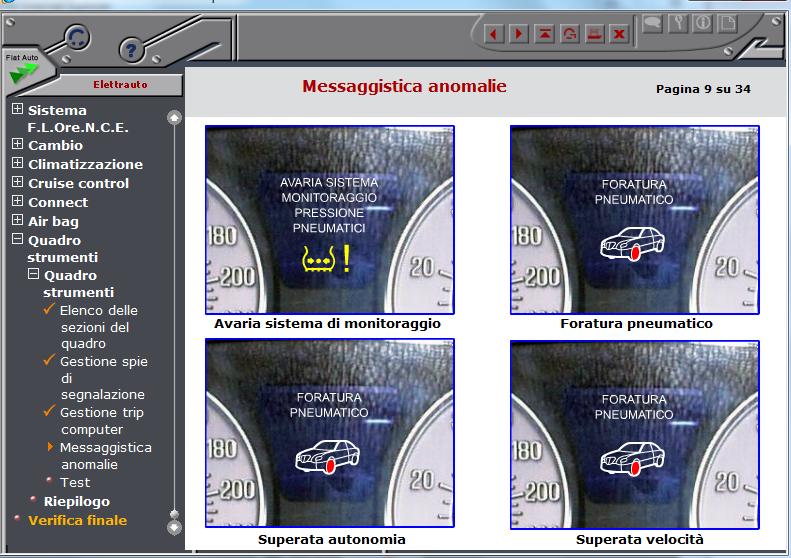Click the red reload icon
Screen dimensions: 791x558
[x=570, y=34]
